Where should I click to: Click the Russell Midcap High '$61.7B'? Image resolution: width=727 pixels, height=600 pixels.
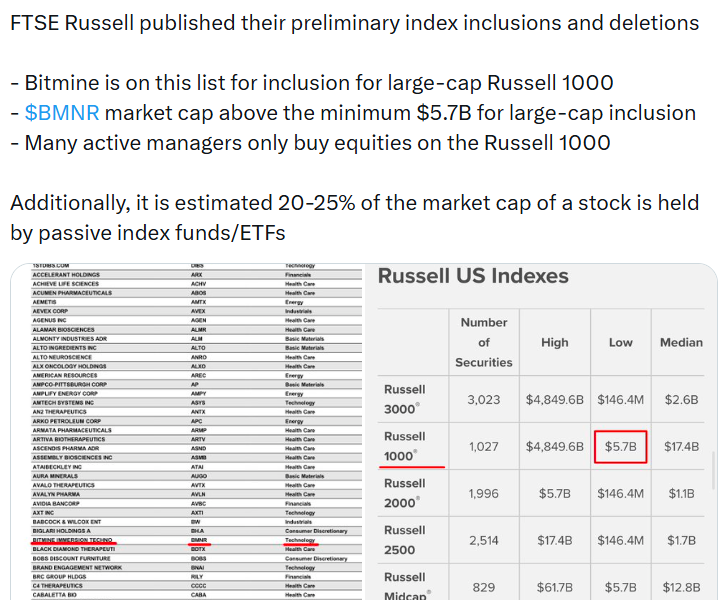coord(555,587)
